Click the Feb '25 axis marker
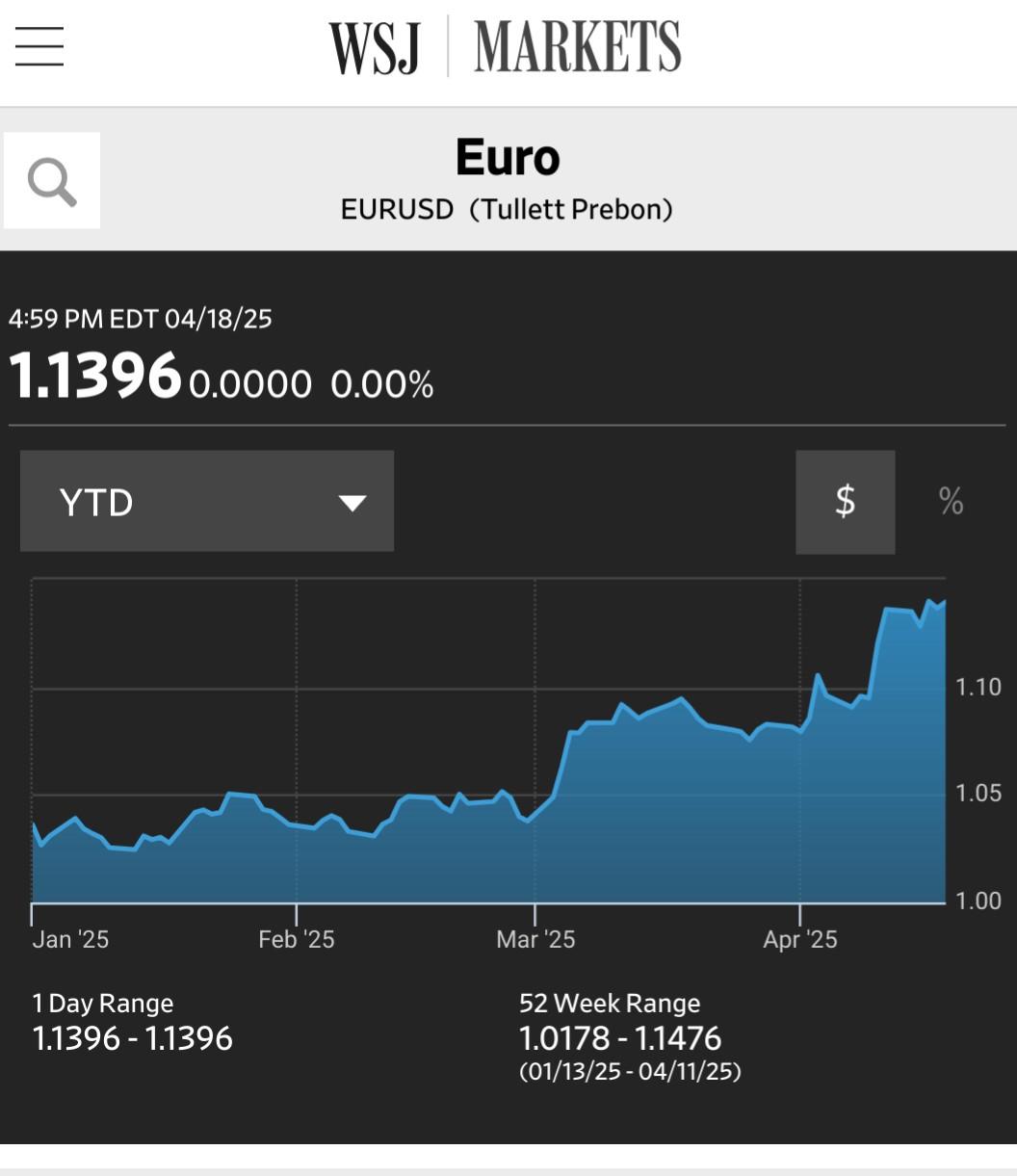The width and height of the screenshot is (1017, 1176). pos(297,939)
